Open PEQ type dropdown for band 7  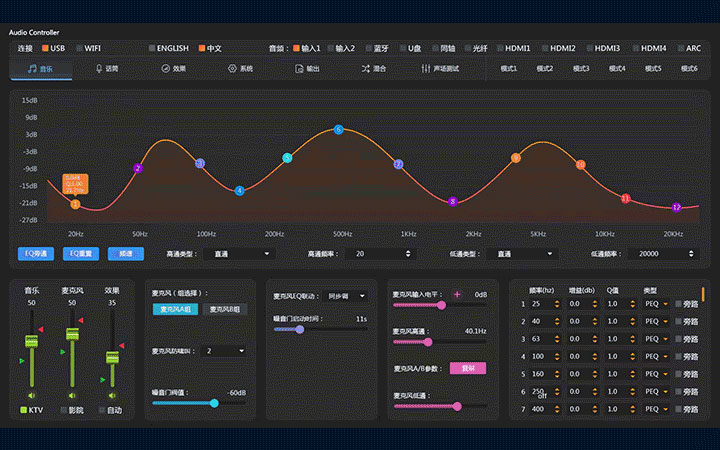[656, 409]
